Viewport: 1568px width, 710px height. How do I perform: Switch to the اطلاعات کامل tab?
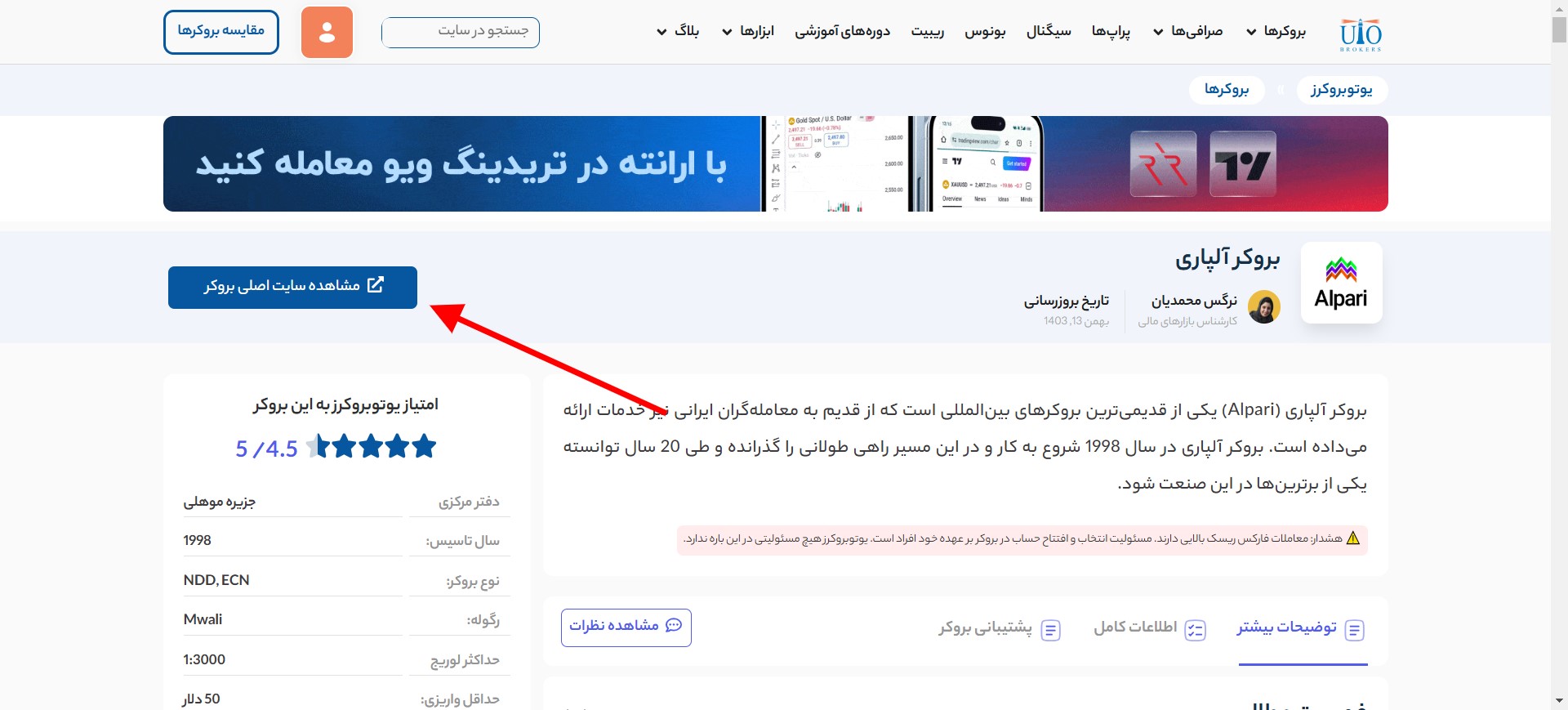[1150, 629]
